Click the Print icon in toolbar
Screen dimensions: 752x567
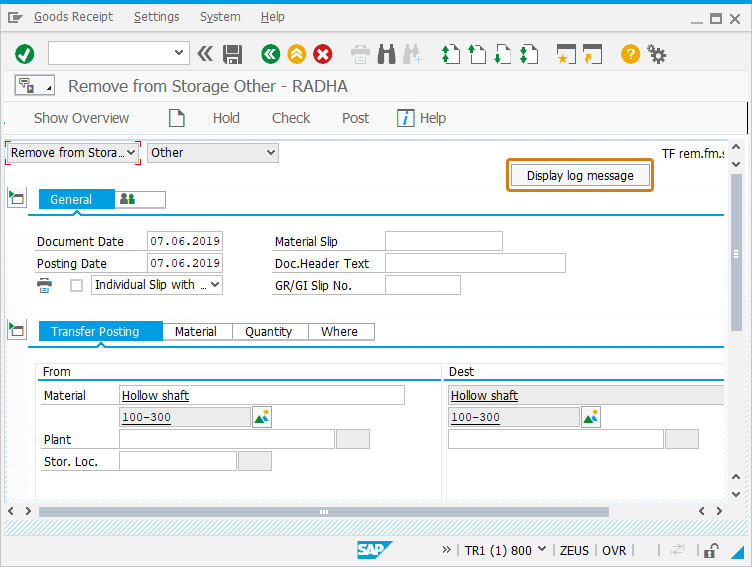[x=360, y=54]
